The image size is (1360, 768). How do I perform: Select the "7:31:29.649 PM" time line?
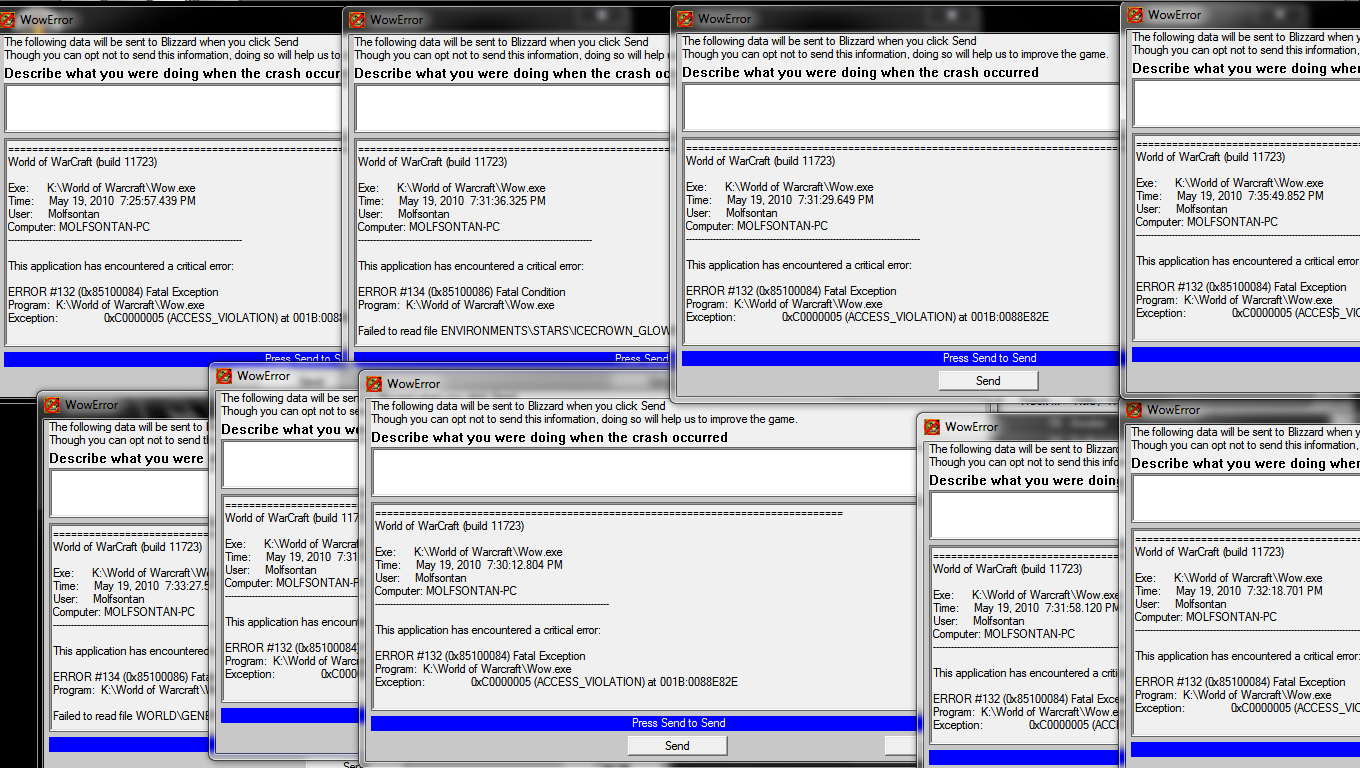click(780, 200)
